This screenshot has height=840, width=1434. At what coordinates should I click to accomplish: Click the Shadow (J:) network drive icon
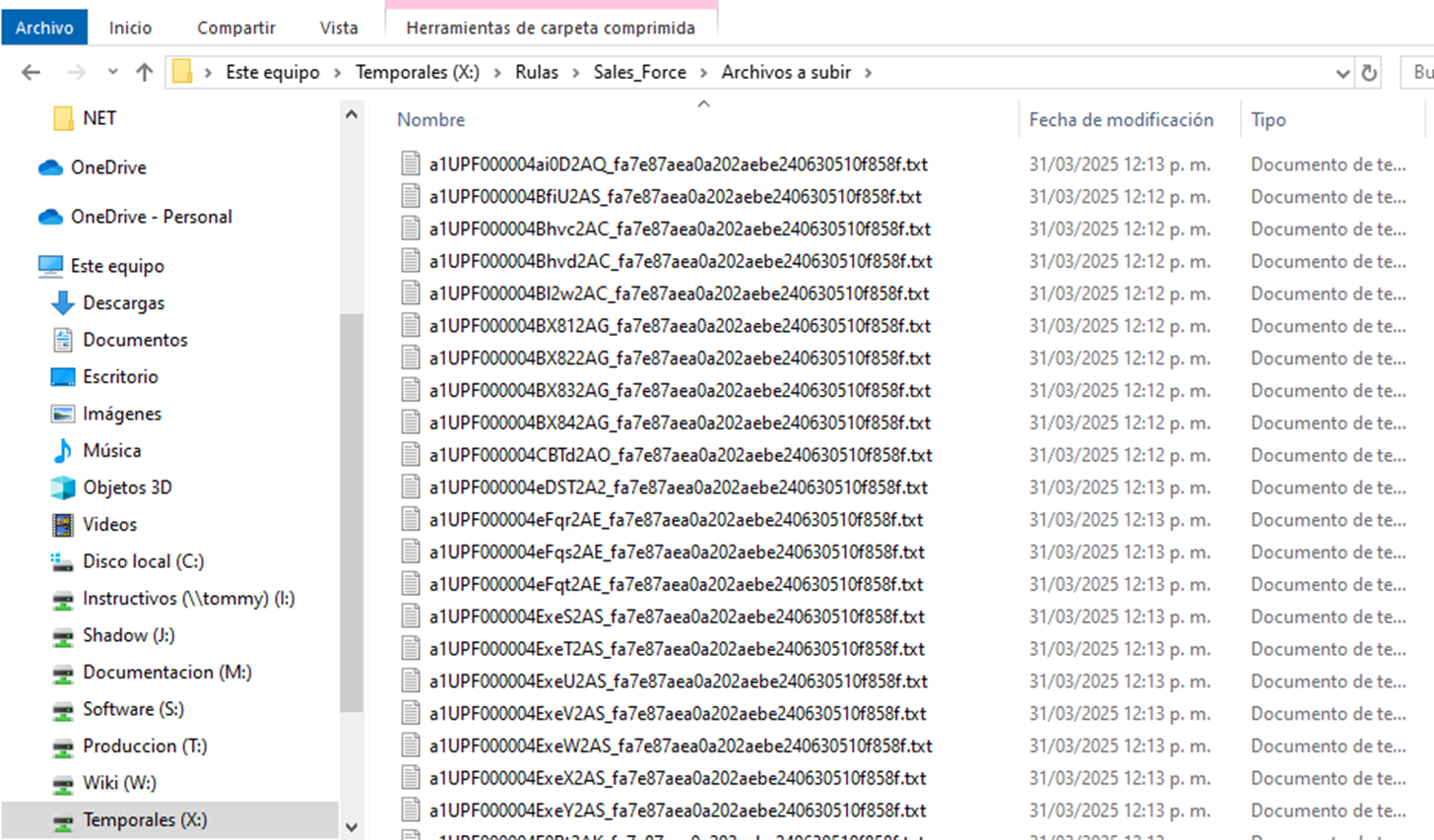point(63,636)
